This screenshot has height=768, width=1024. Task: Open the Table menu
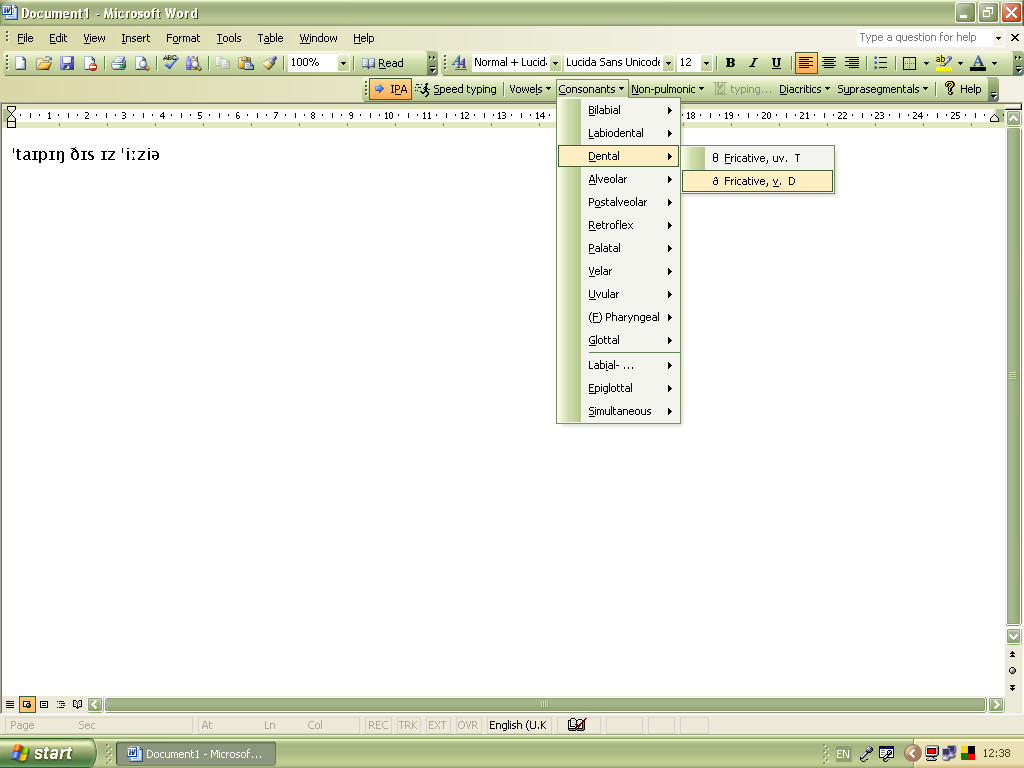click(x=270, y=38)
